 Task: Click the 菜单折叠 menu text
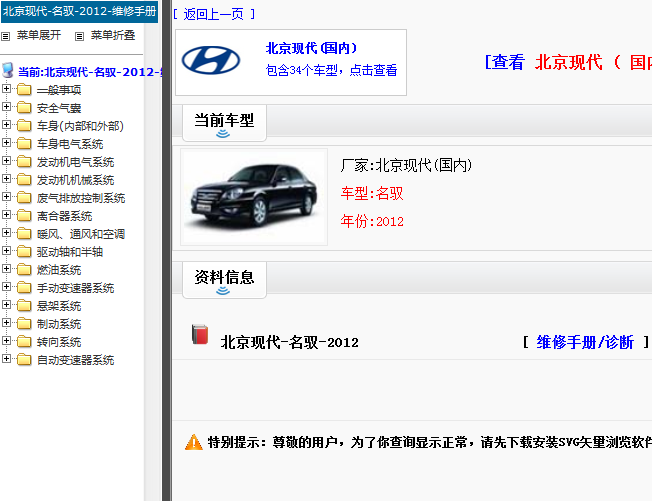[113, 35]
